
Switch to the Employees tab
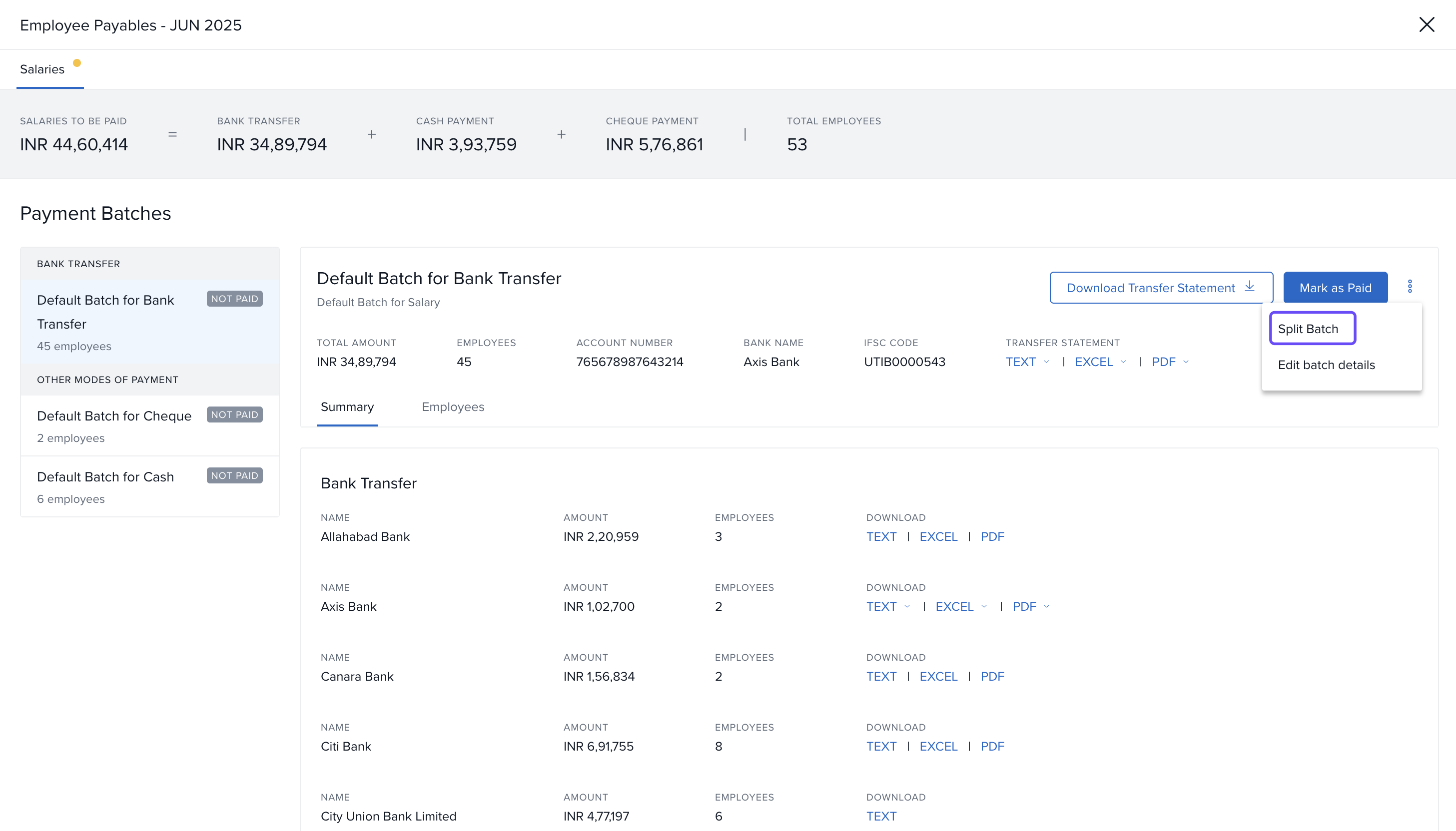453,407
